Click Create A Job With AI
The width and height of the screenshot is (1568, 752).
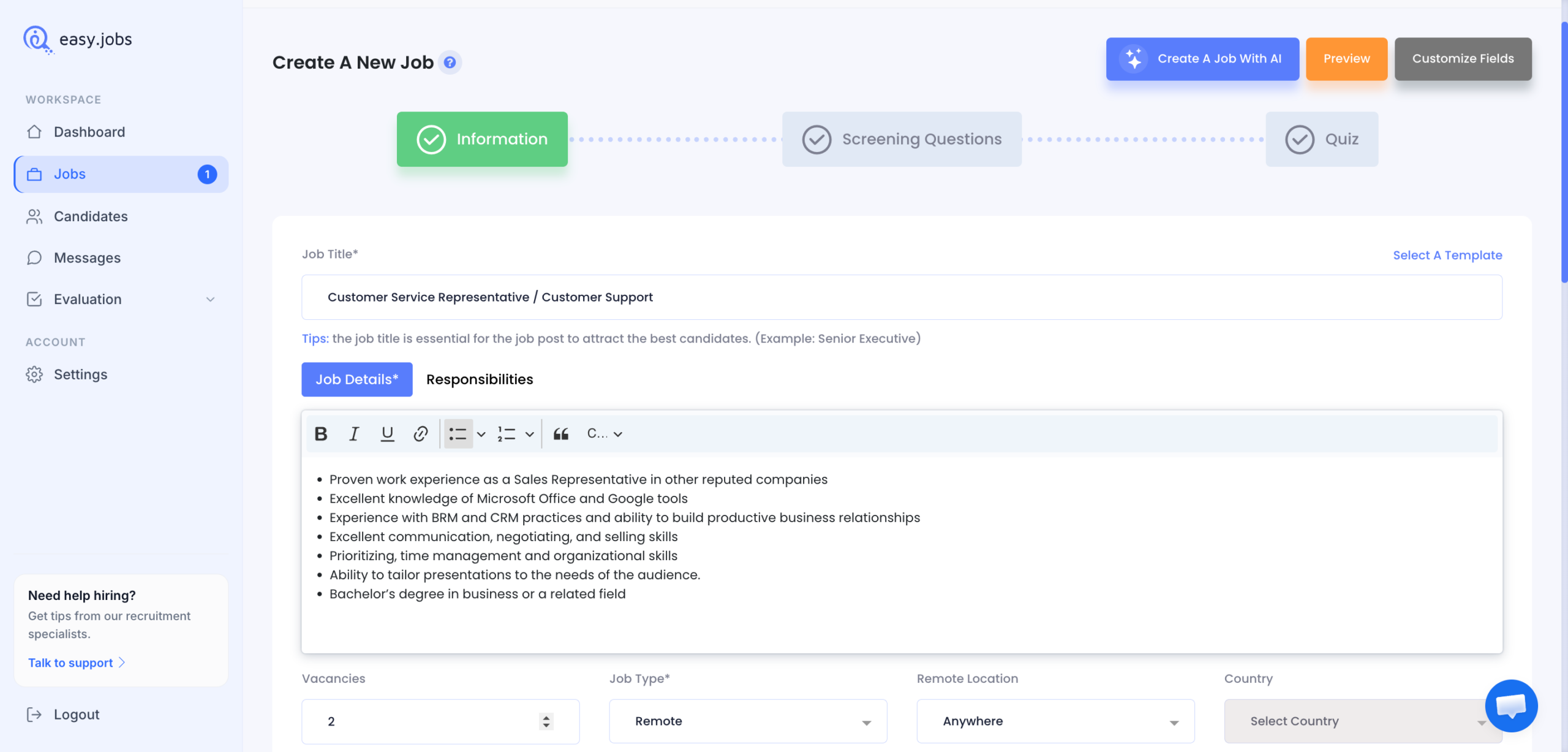(x=1202, y=59)
